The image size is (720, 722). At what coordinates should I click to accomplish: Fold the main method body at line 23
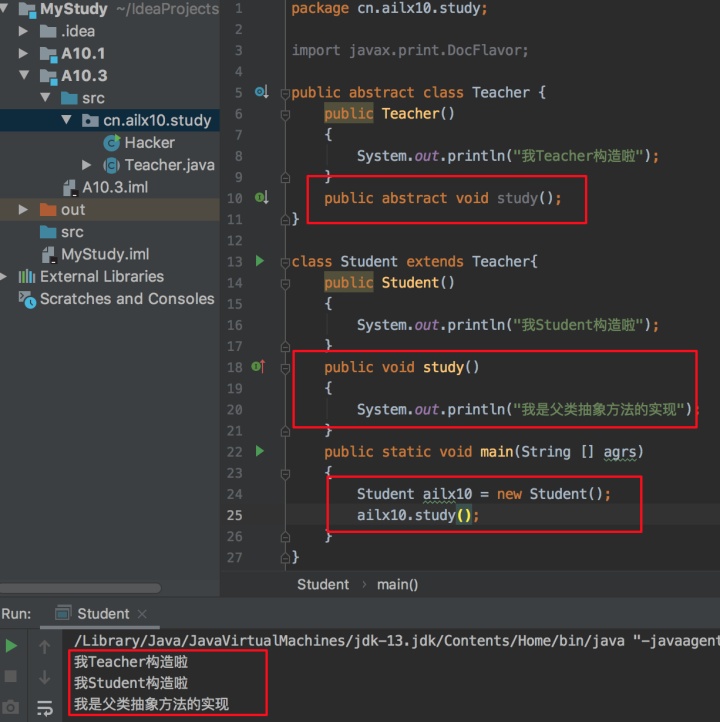point(285,473)
